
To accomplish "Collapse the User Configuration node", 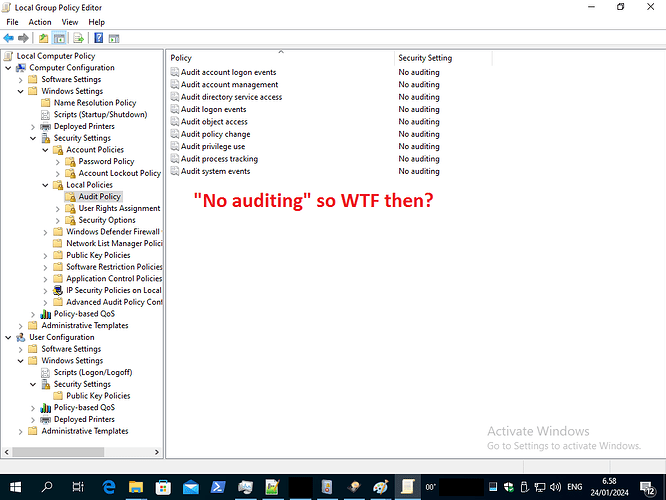I will (x=8, y=337).
